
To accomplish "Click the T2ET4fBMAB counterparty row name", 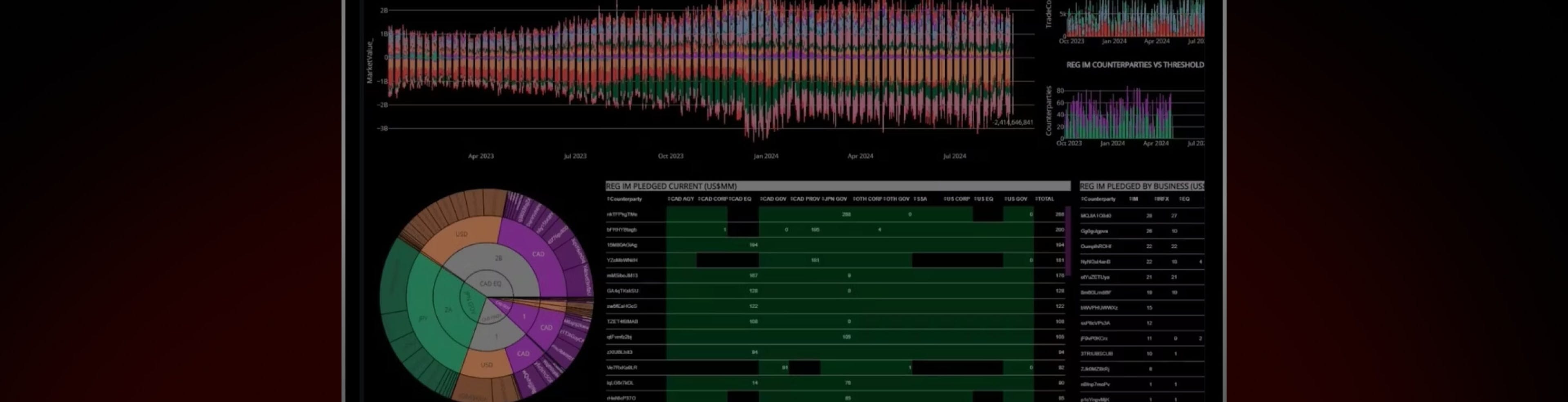I will [x=622, y=322].
